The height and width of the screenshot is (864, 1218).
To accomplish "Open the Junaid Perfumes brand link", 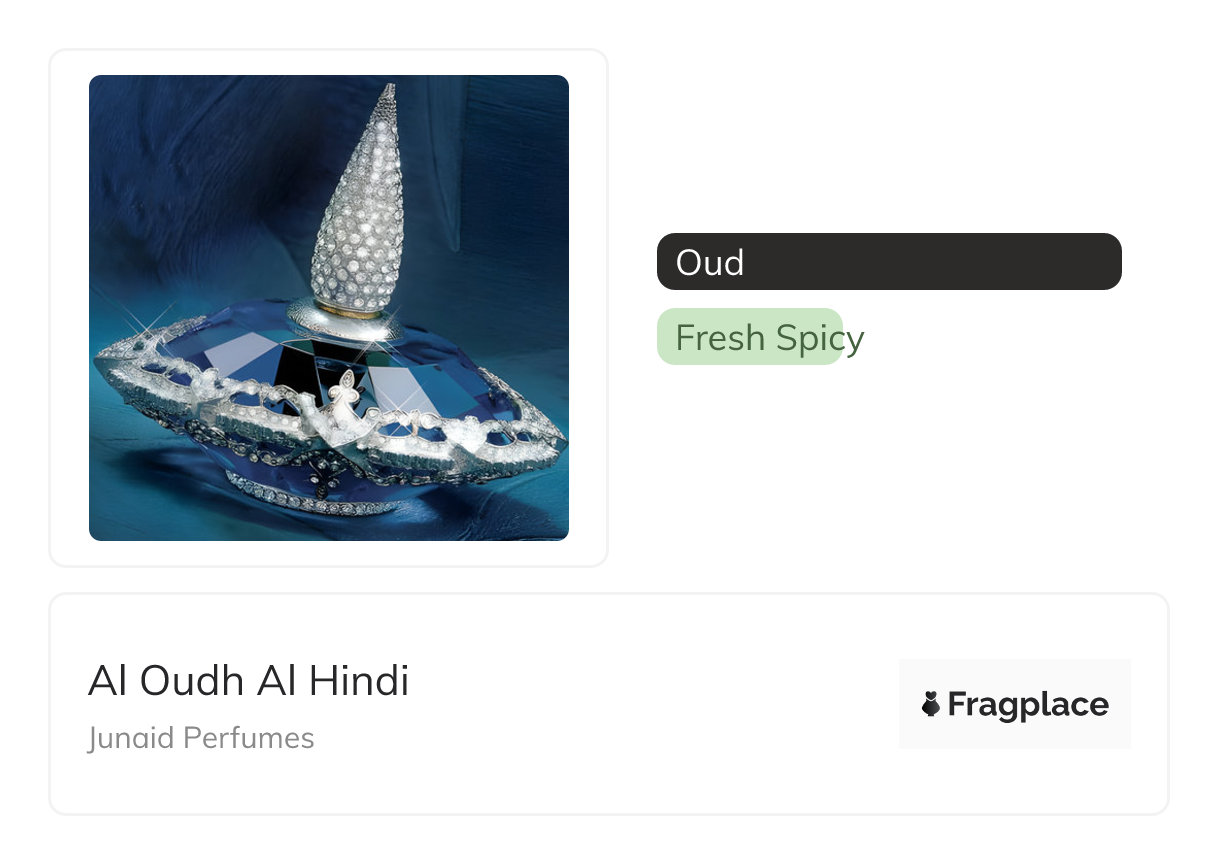I will [201, 738].
